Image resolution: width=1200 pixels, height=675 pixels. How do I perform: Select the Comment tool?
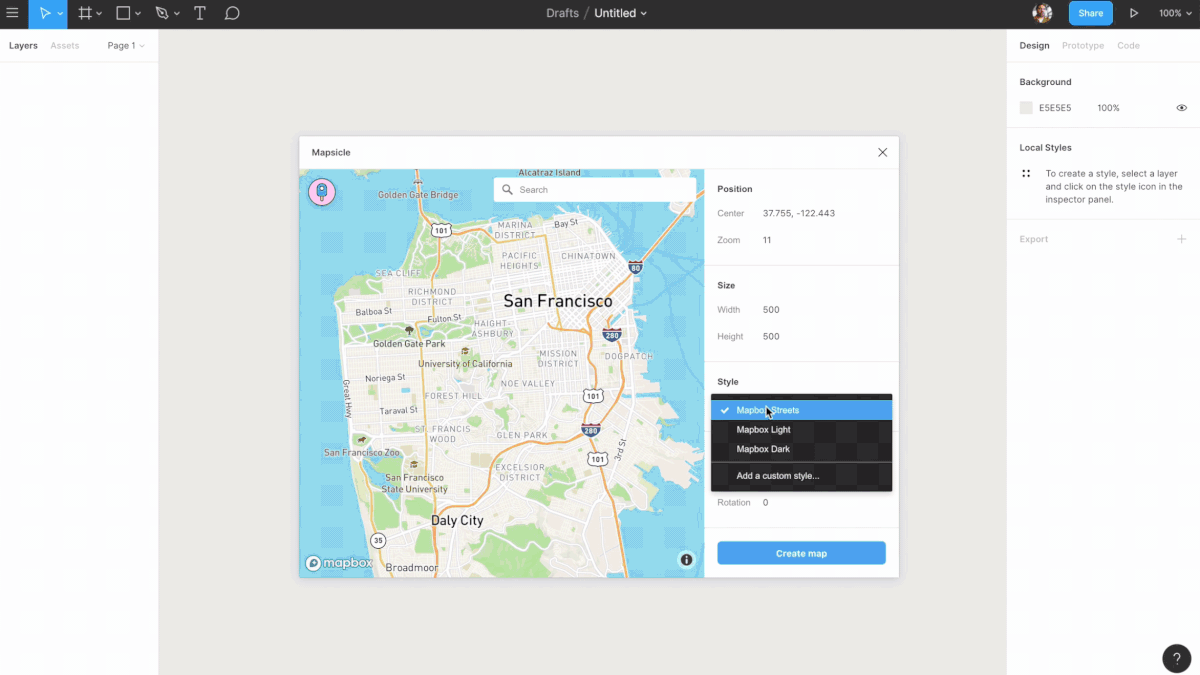(x=232, y=14)
